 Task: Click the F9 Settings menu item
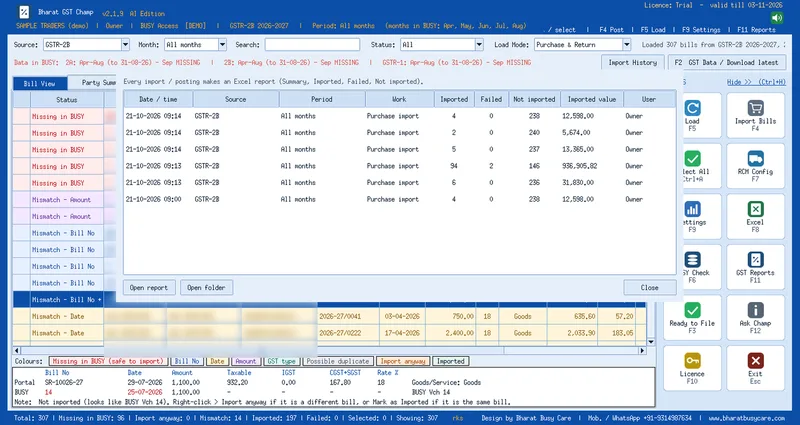701,30
